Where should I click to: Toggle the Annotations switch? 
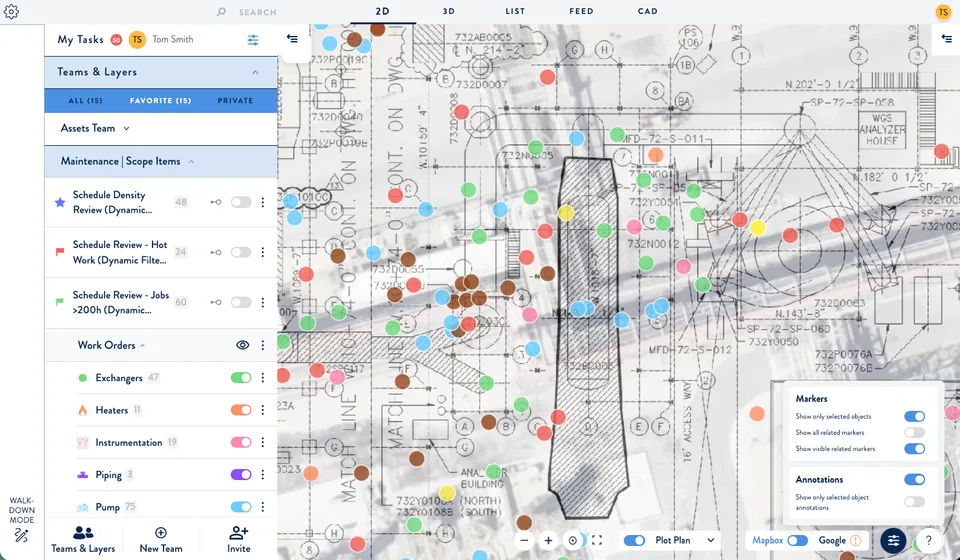[915, 479]
